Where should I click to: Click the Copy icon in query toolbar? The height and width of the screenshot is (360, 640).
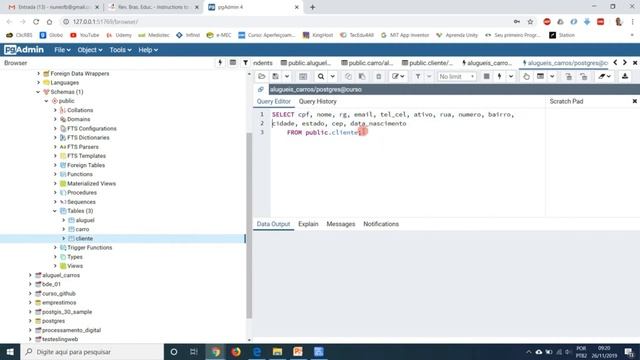348,76
